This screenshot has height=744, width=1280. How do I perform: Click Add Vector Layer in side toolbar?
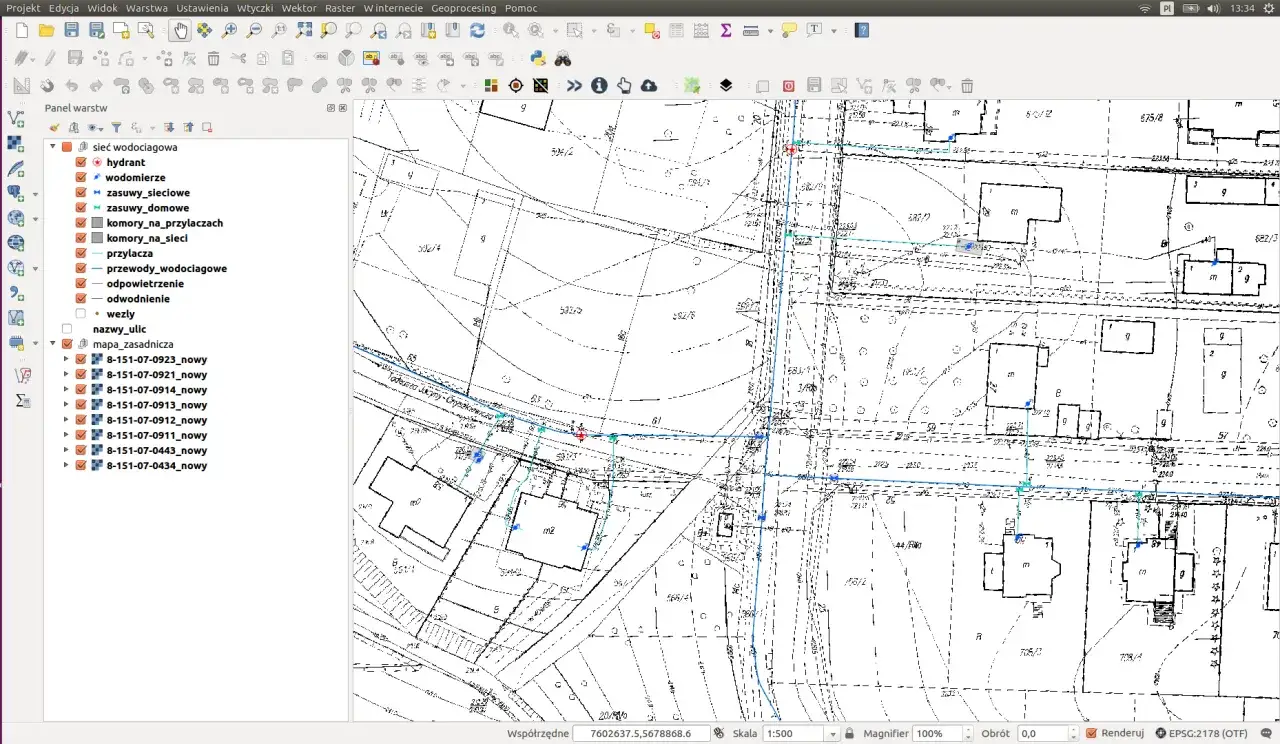coord(16,119)
